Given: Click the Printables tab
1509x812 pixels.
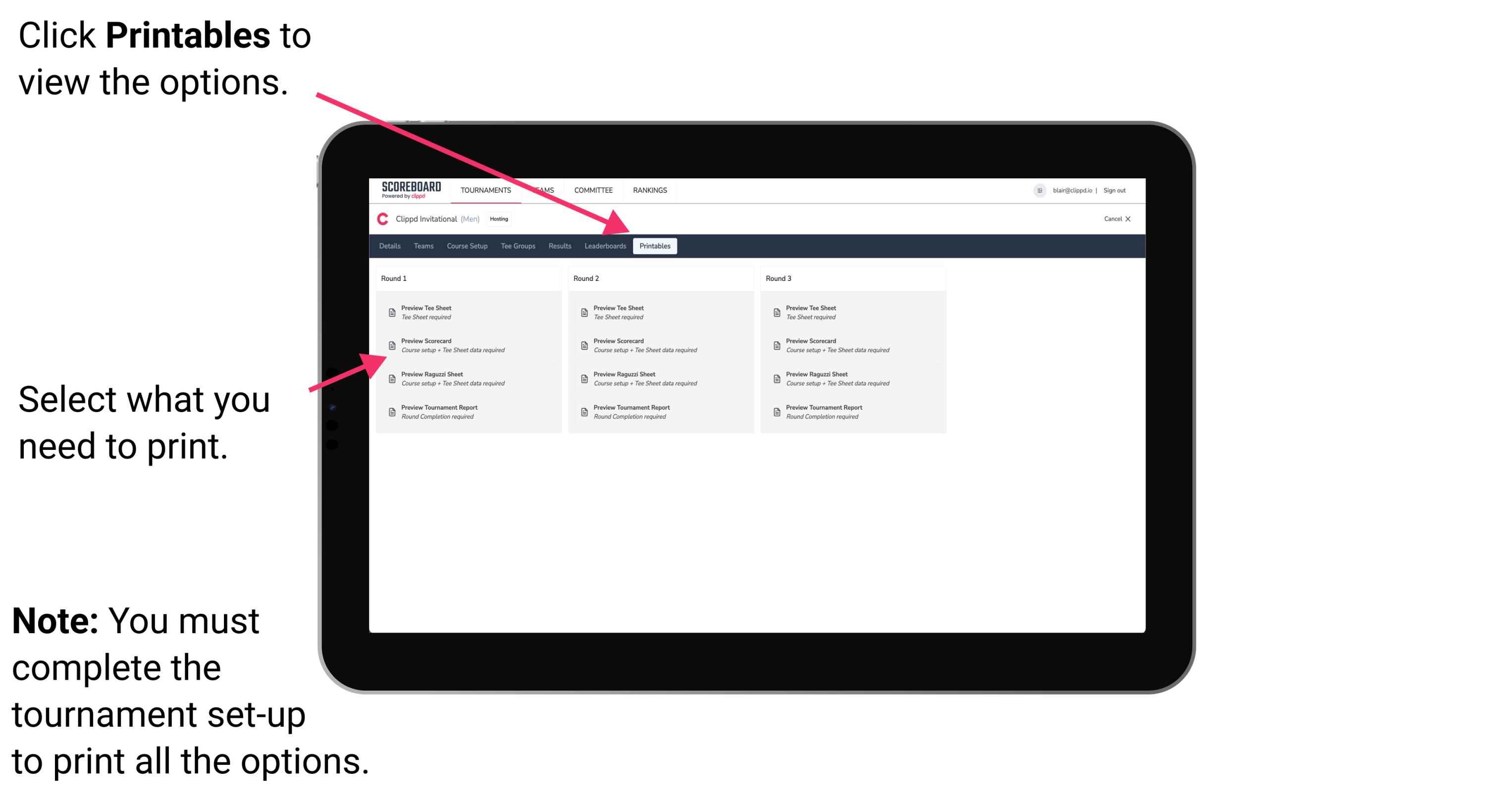Looking at the screenshot, I should coord(655,246).
